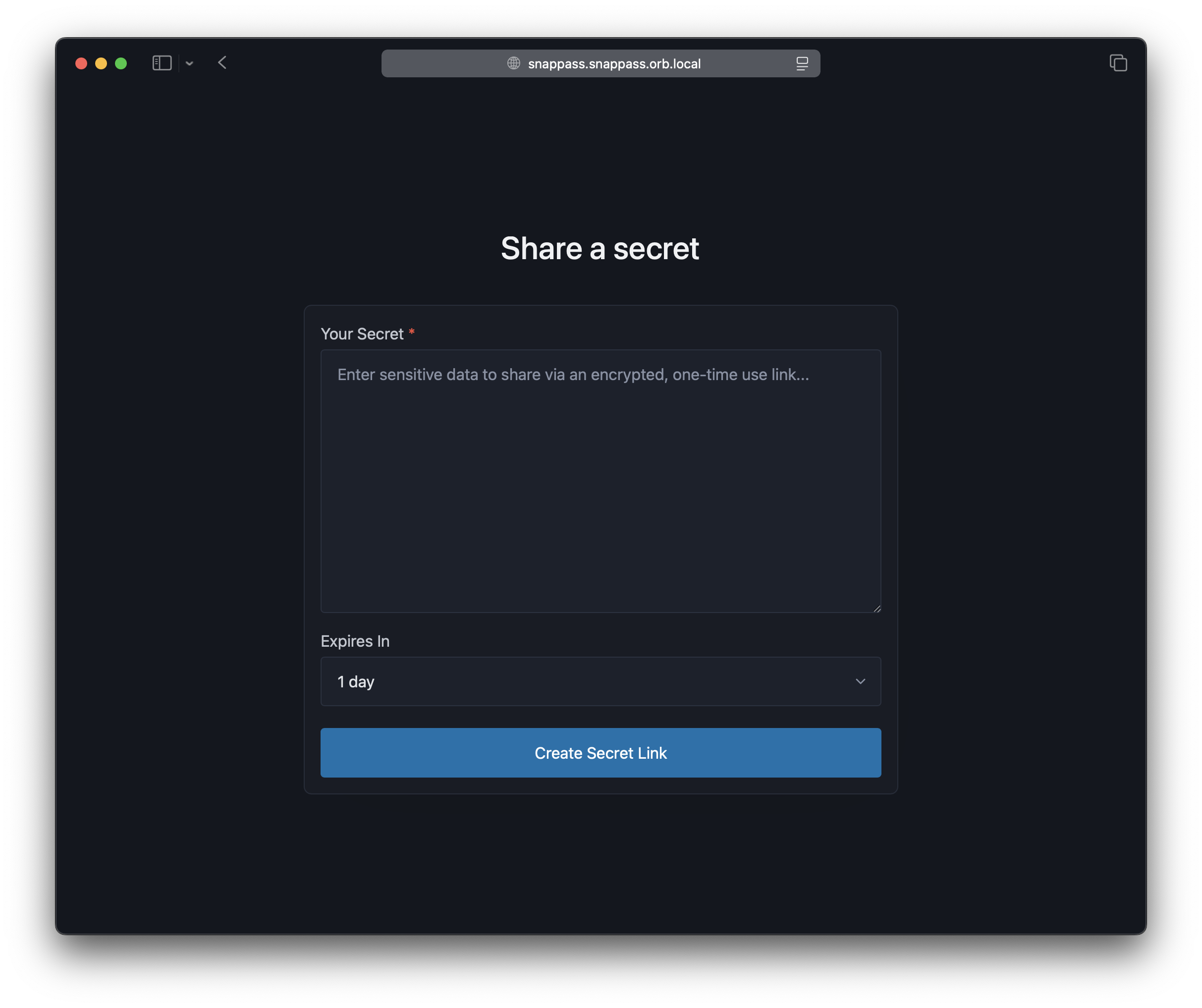The width and height of the screenshot is (1202, 1008).
Task: Click the chevron arrow in Expires In select
Action: point(860,681)
